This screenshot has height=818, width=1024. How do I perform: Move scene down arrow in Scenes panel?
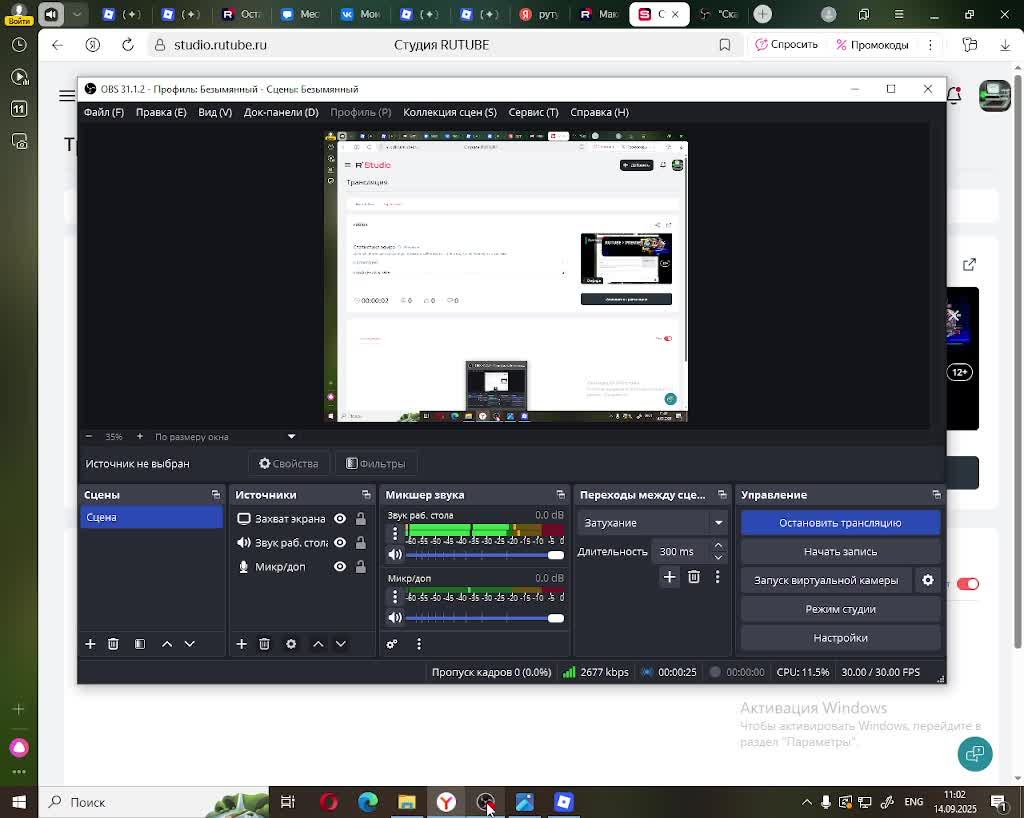coord(189,644)
